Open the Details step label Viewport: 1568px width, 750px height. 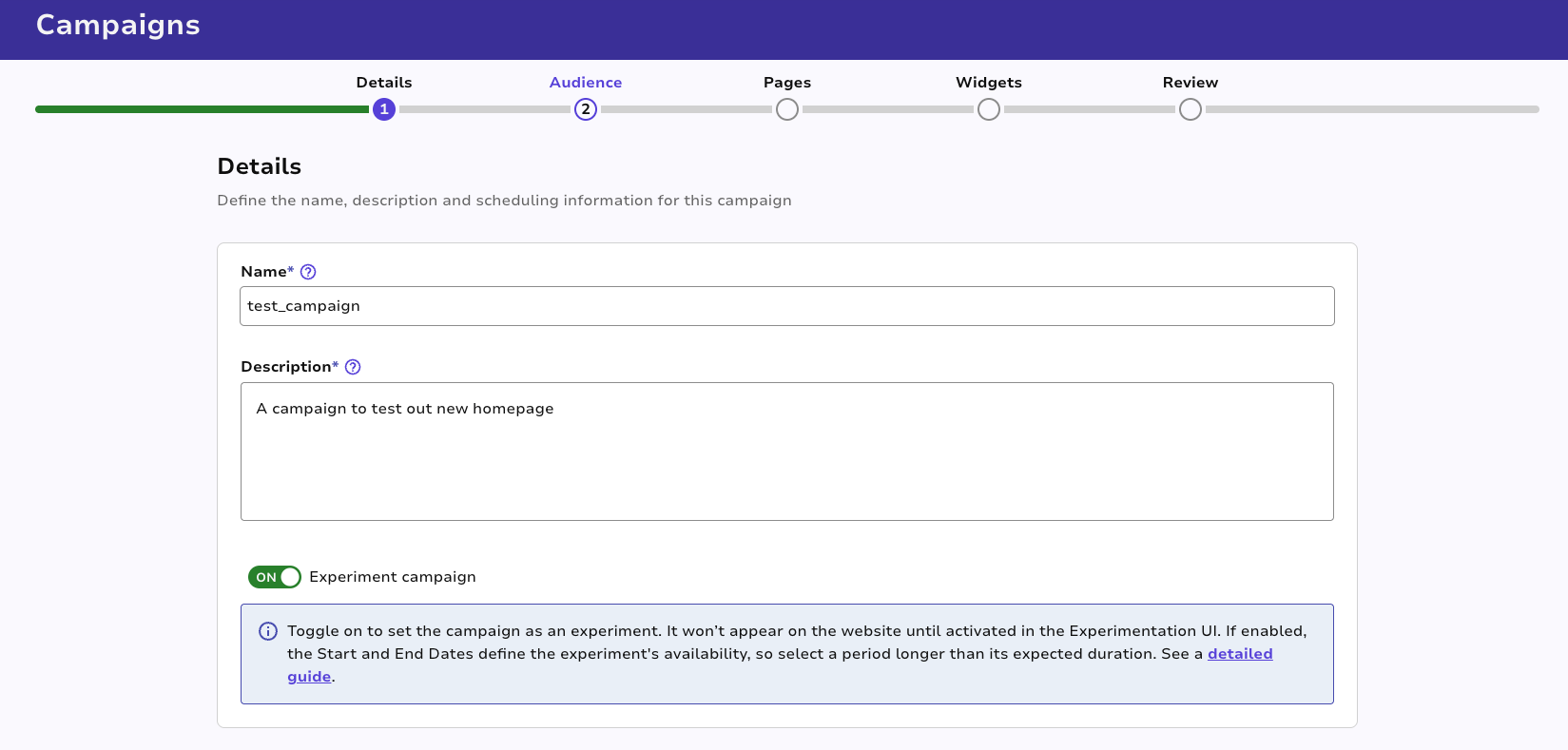(384, 83)
